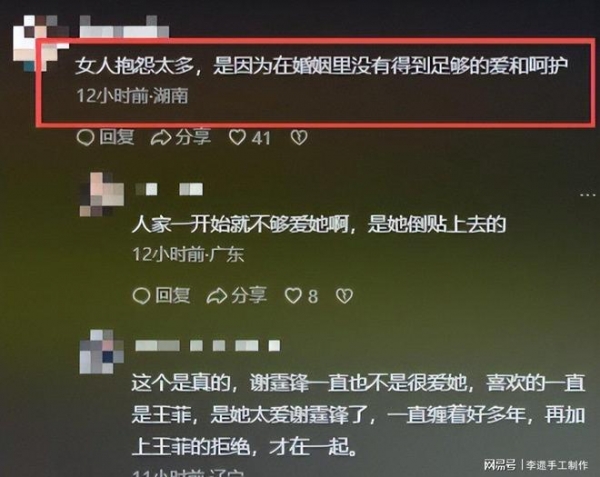Open the third commenter's avatar

click(102, 352)
